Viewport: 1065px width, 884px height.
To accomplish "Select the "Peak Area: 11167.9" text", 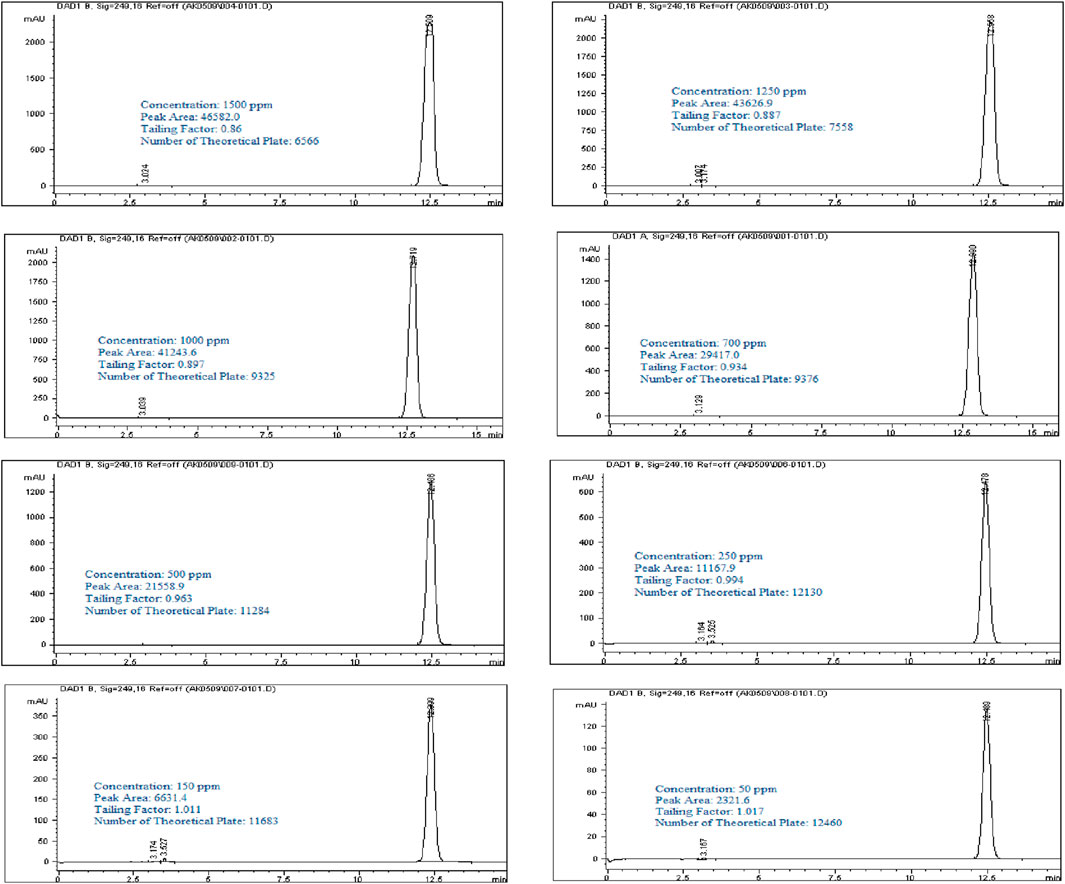I will click(x=685, y=568).
